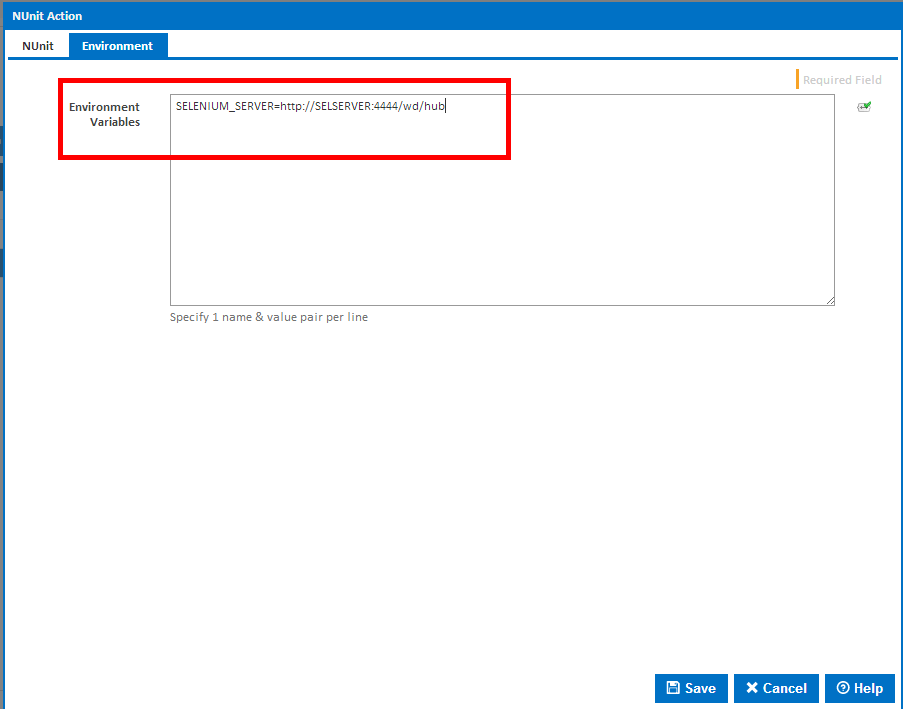Click the Save button

click(x=691, y=688)
